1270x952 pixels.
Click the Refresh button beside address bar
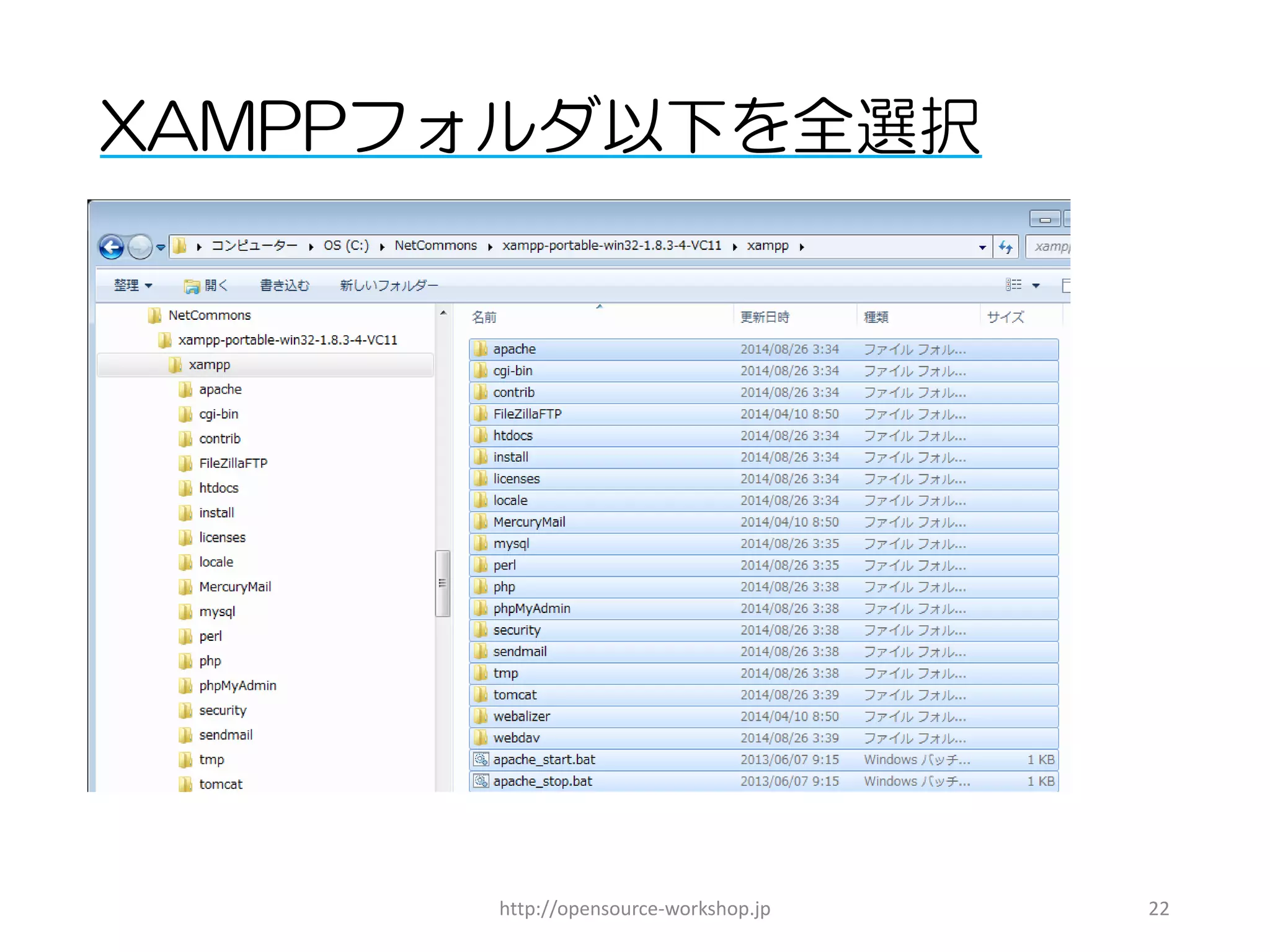tap(1006, 247)
